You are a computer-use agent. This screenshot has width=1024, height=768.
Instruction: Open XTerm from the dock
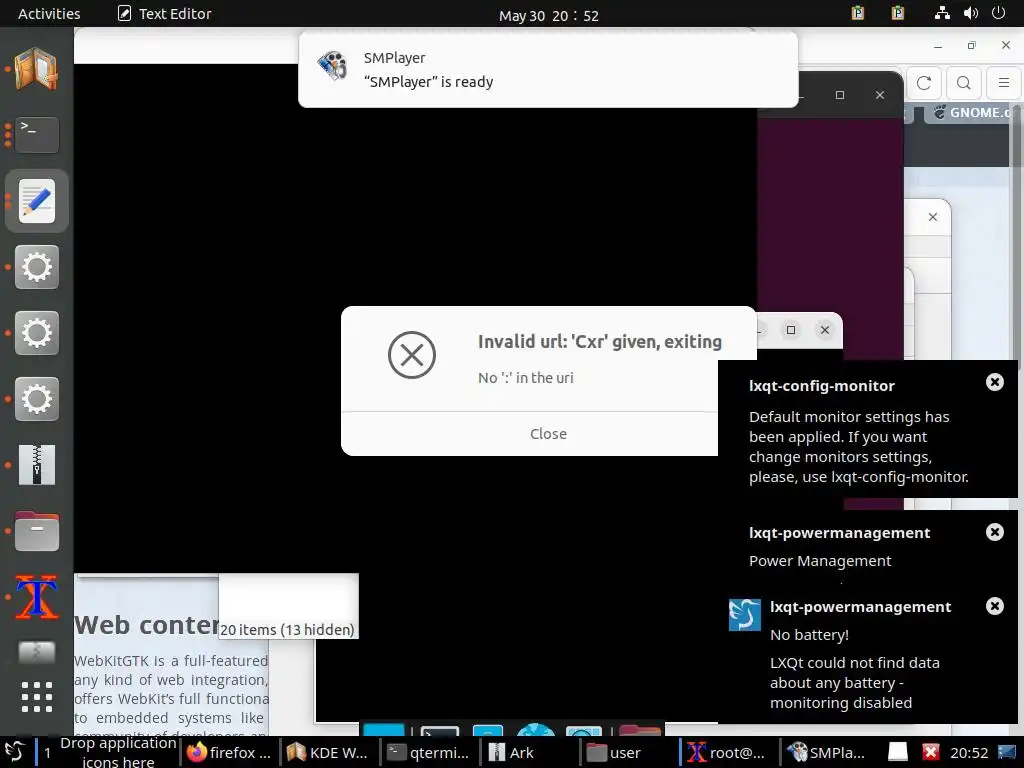37,597
